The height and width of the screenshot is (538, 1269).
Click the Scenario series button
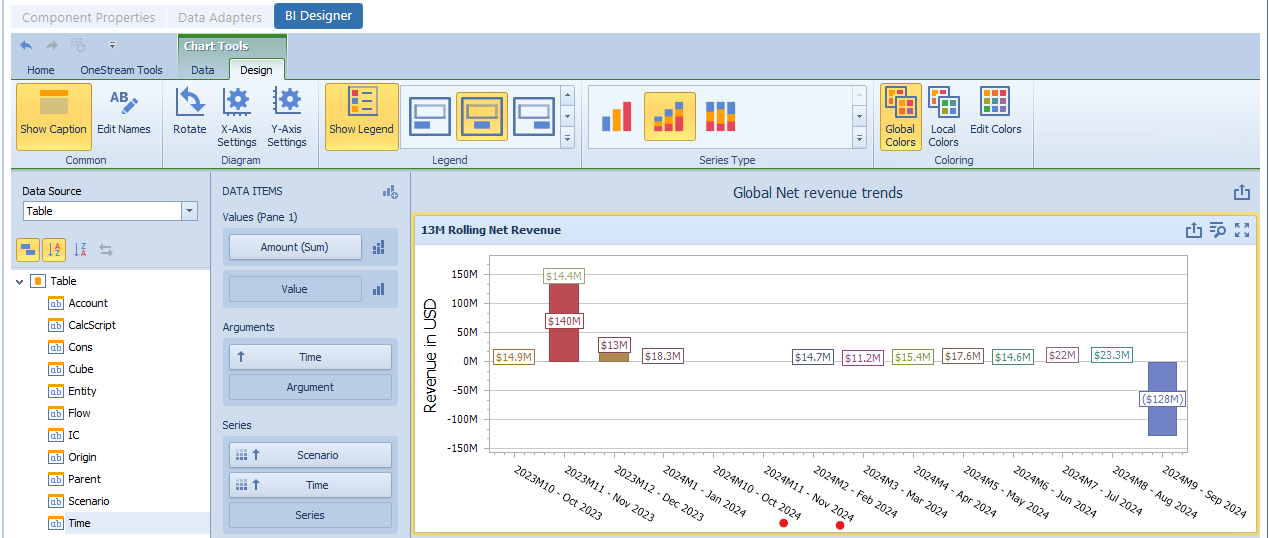(310, 455)
